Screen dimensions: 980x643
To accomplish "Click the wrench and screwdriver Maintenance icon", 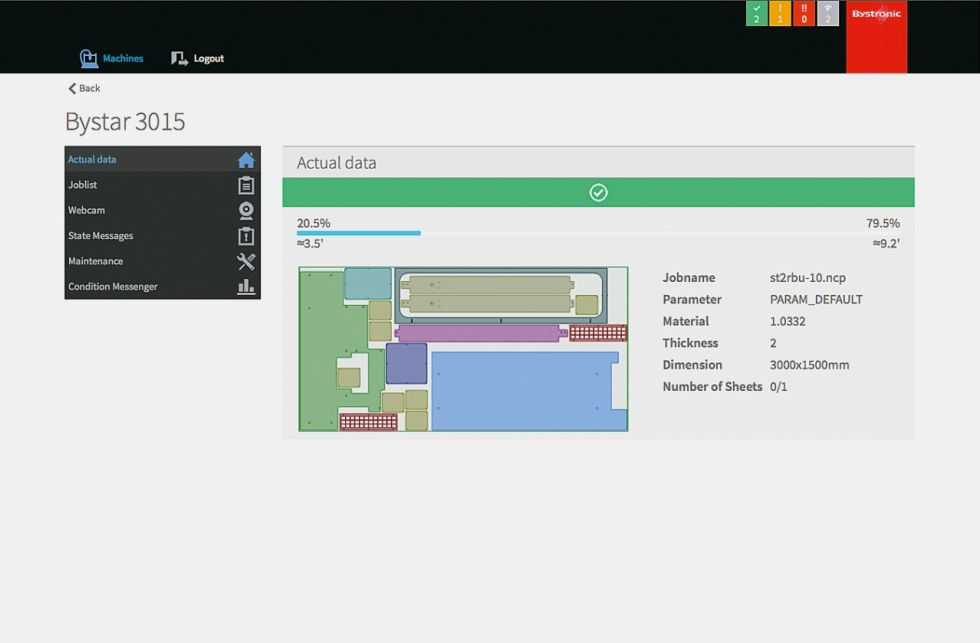I will click(x=246, y=261).
